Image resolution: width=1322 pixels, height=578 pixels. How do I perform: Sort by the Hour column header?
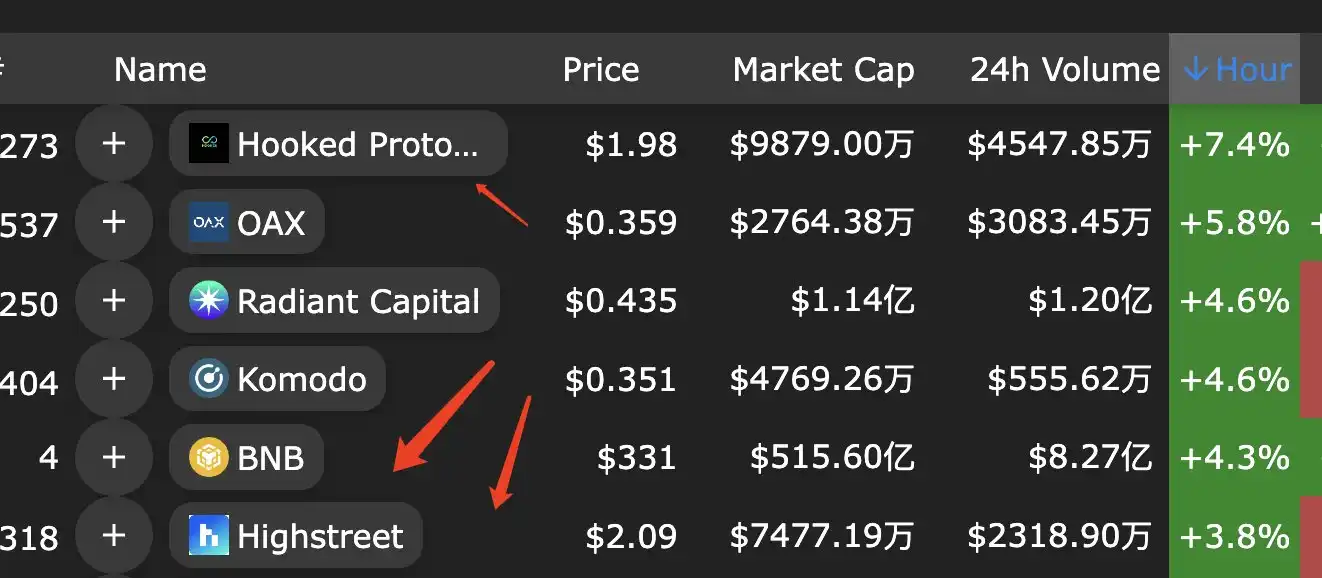[x=1236, y=69]
